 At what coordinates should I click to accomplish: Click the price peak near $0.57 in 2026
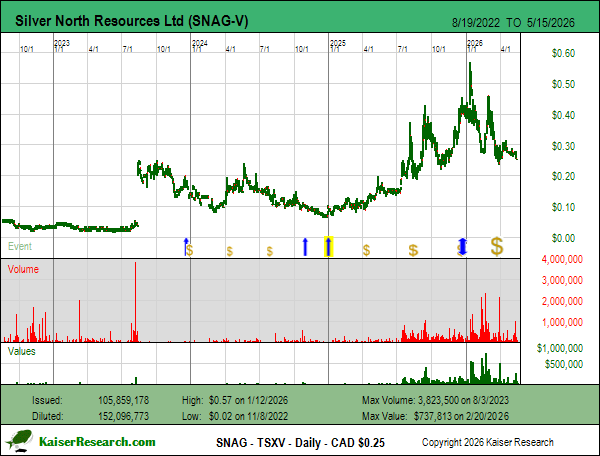pos(470,65)
